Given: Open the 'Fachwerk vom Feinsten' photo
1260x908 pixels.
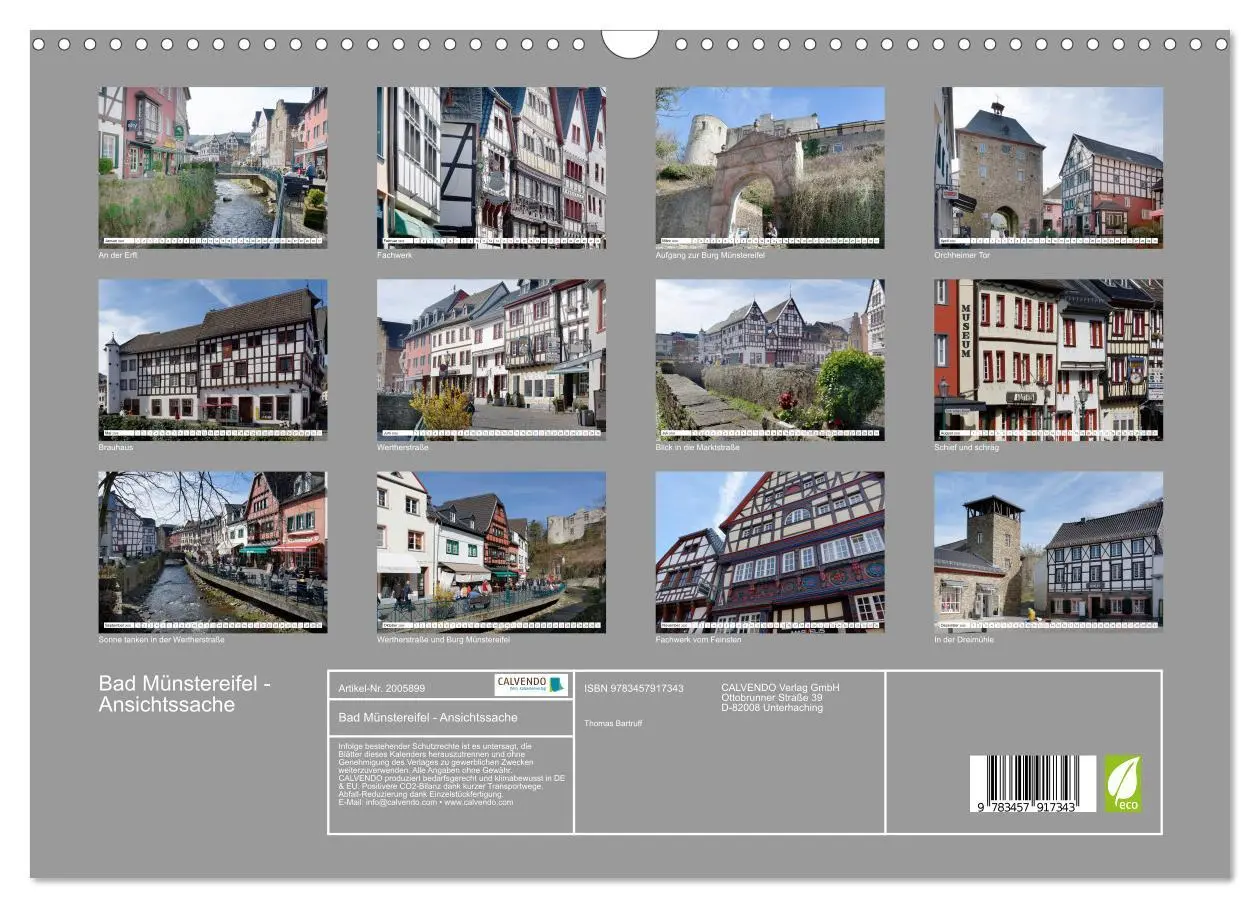Looking at the screenshot, I should pos(770,552).
